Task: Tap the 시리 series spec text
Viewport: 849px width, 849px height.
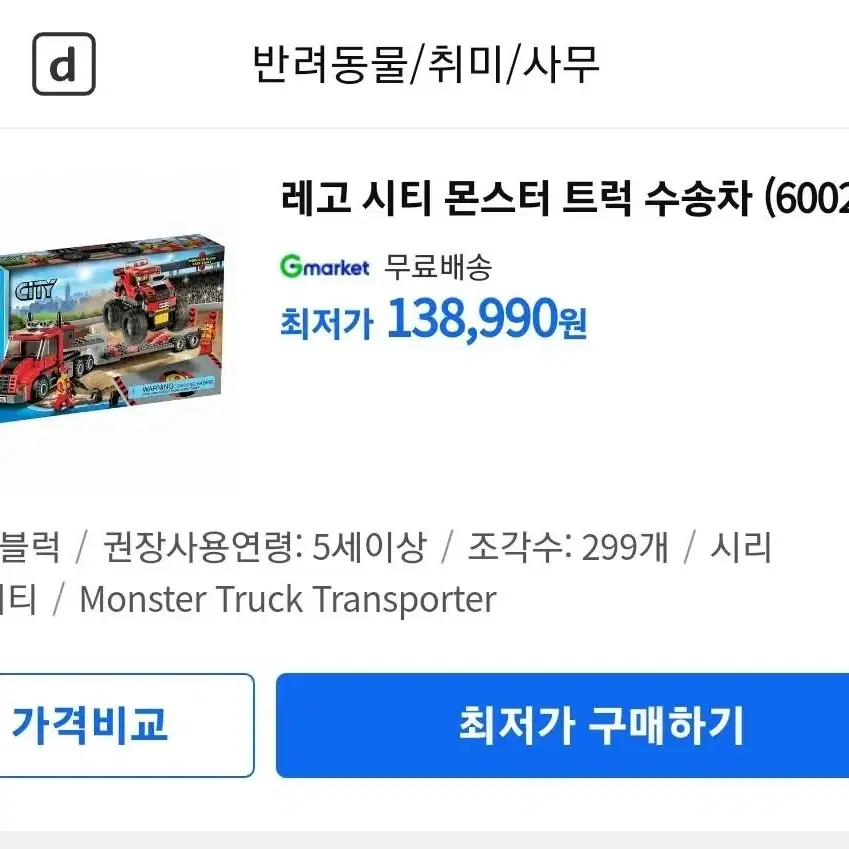Action: coord(740,547)
